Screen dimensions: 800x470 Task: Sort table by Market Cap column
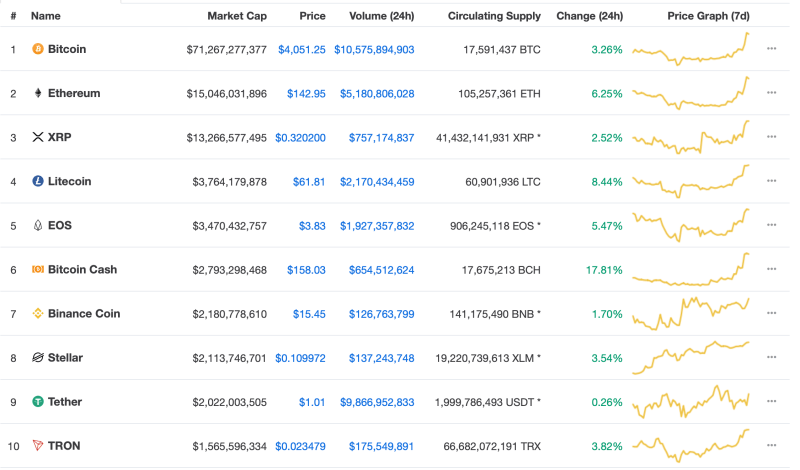click(x=237, y=16)
